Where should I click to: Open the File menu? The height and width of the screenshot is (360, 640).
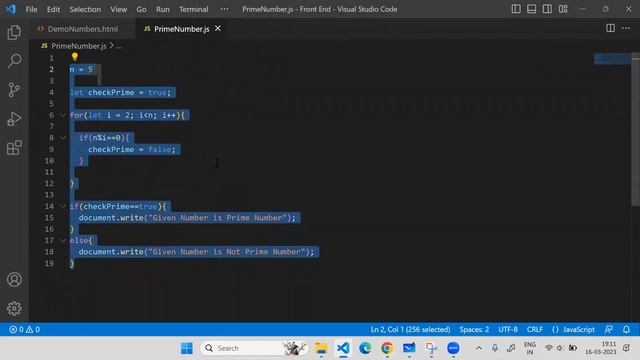(x=31, y=9)
